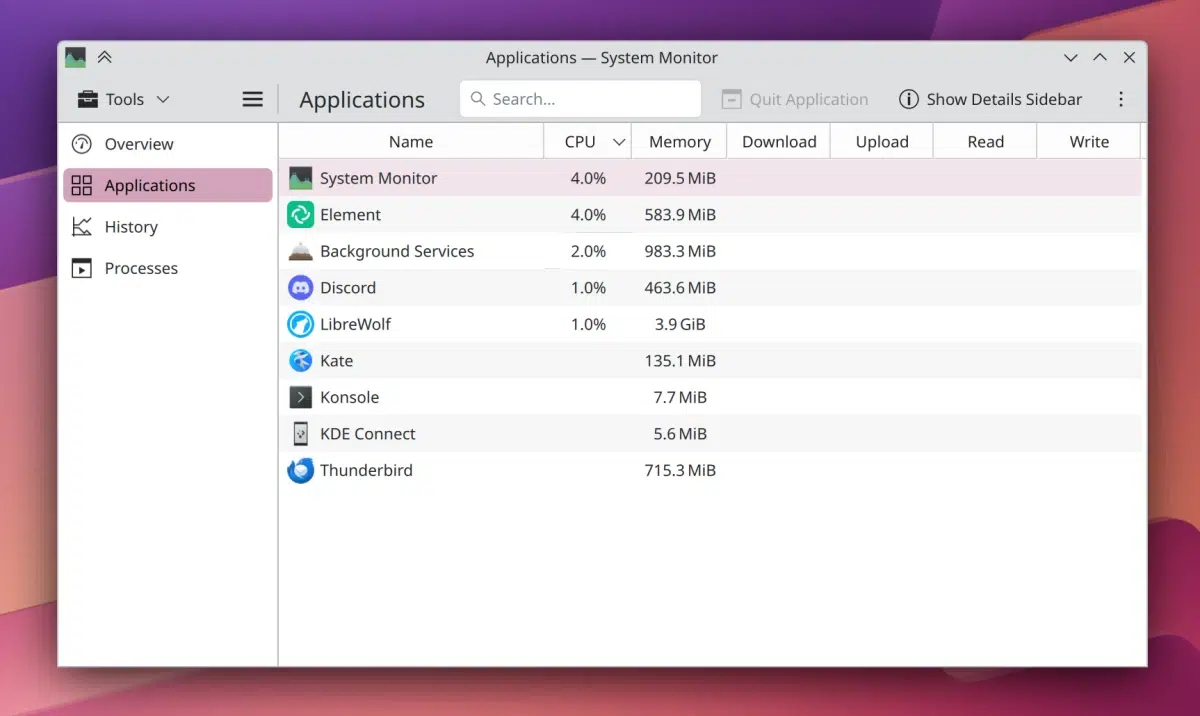
Task: Click the Kate editor icon
Action: (300, 360)
